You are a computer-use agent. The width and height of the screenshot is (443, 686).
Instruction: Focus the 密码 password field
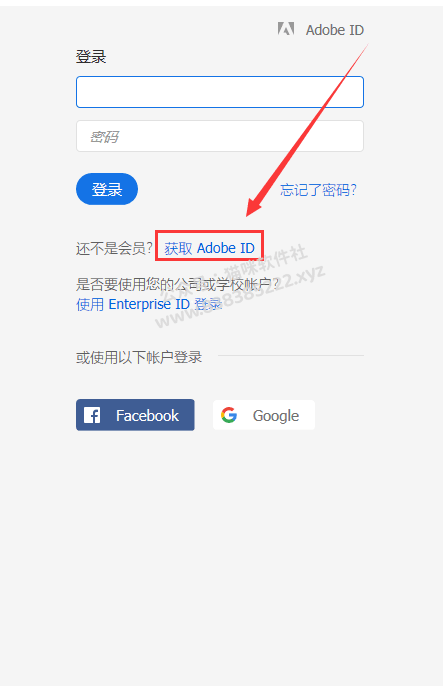(220, 136)
